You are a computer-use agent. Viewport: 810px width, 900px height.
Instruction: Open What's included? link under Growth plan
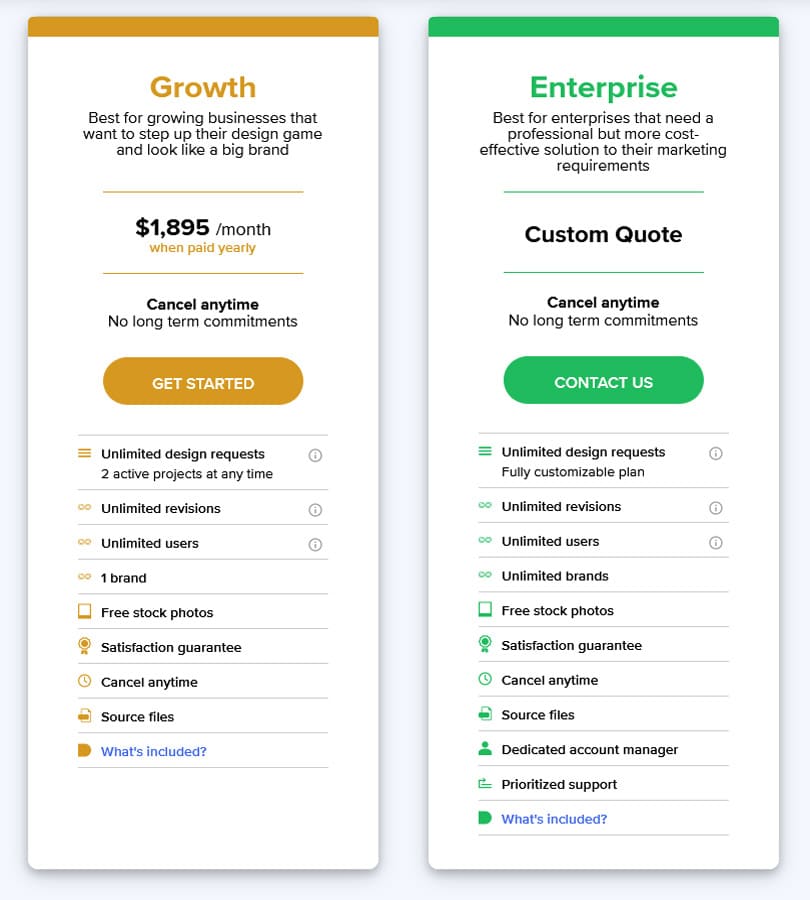point(153,751)
